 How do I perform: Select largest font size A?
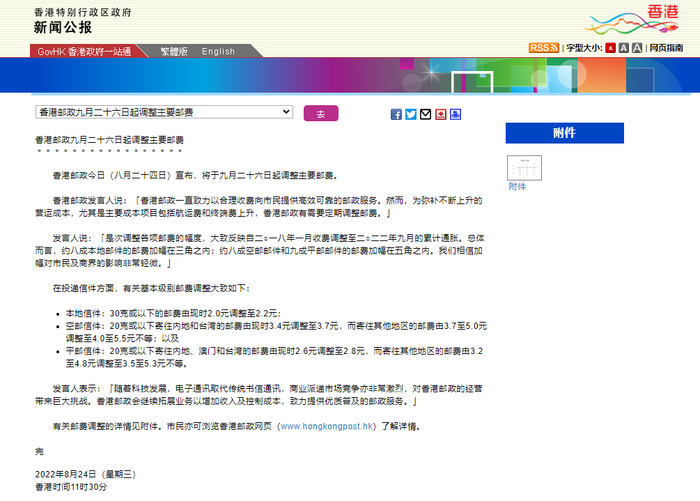637,48
